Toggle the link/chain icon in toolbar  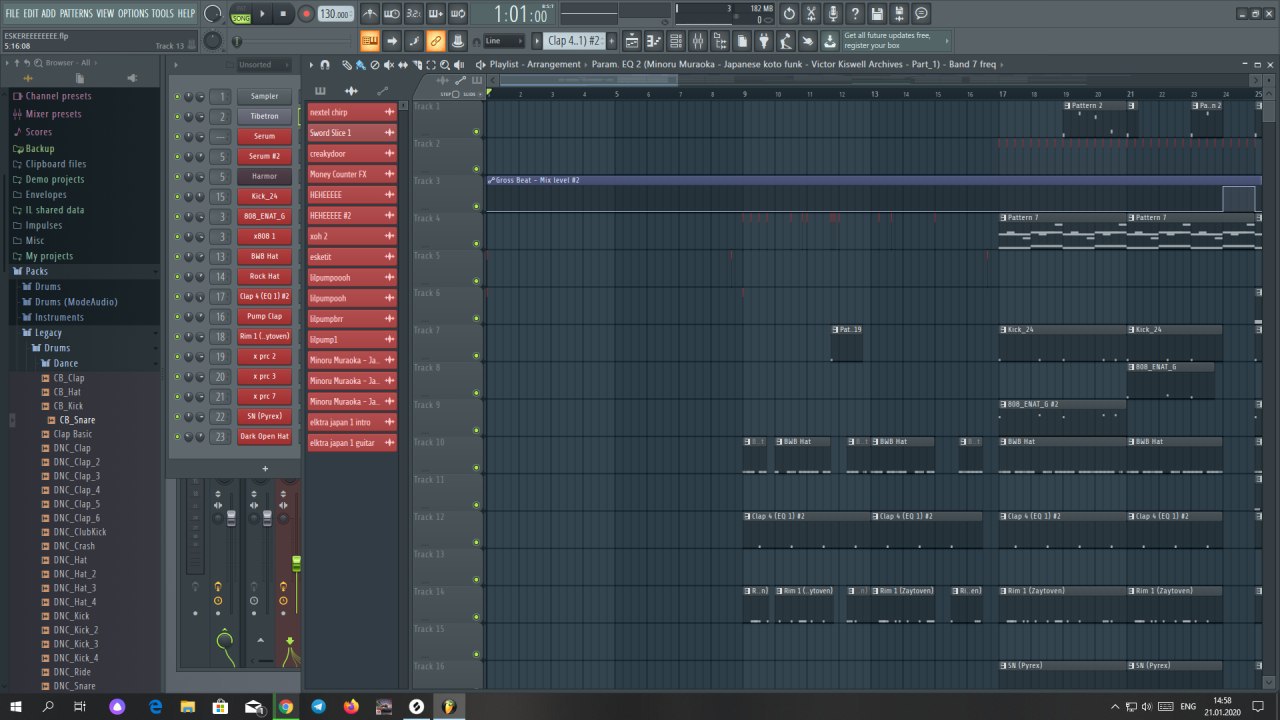pos(435,41)
